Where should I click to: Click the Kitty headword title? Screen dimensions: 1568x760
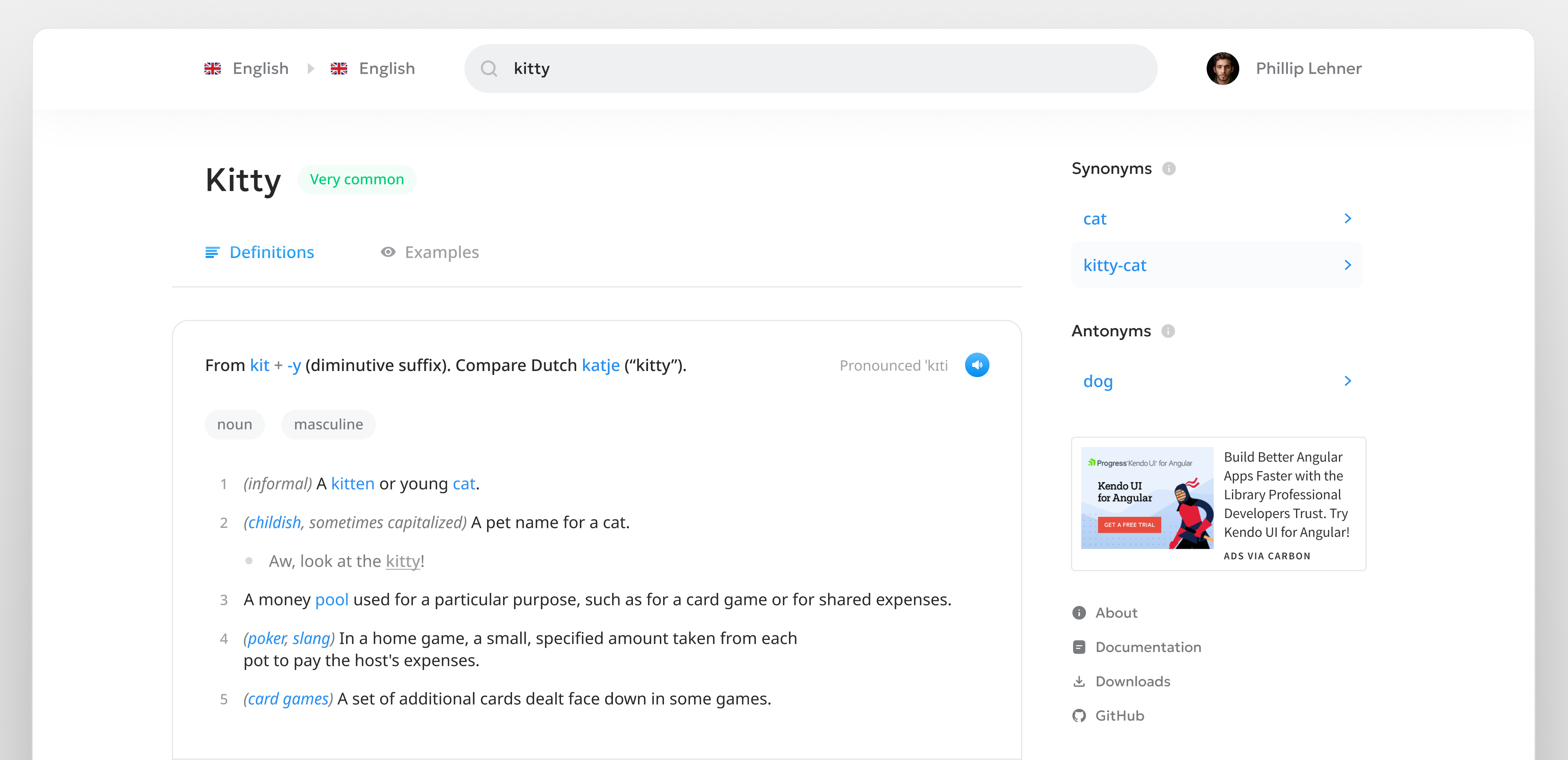[243, 180]
